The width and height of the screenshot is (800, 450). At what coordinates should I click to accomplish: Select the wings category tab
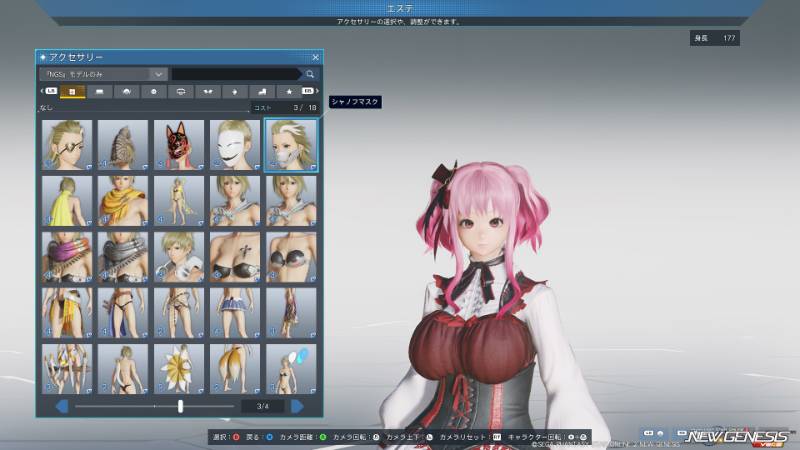tap(208, 92)
